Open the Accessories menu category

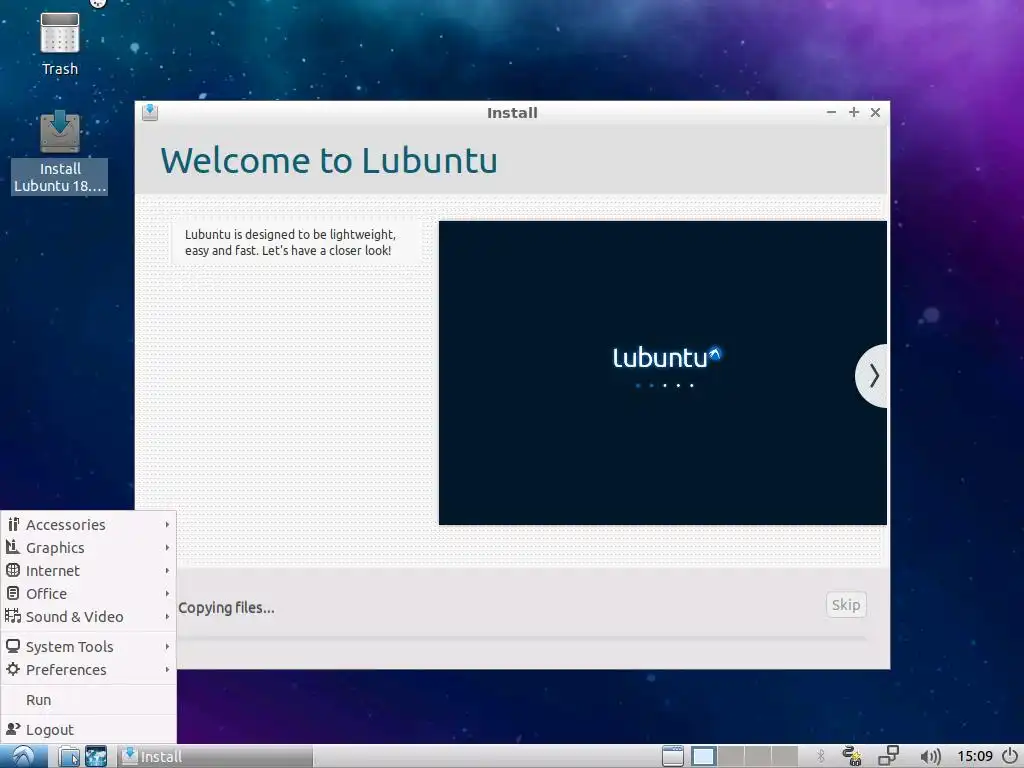point(89,524)
